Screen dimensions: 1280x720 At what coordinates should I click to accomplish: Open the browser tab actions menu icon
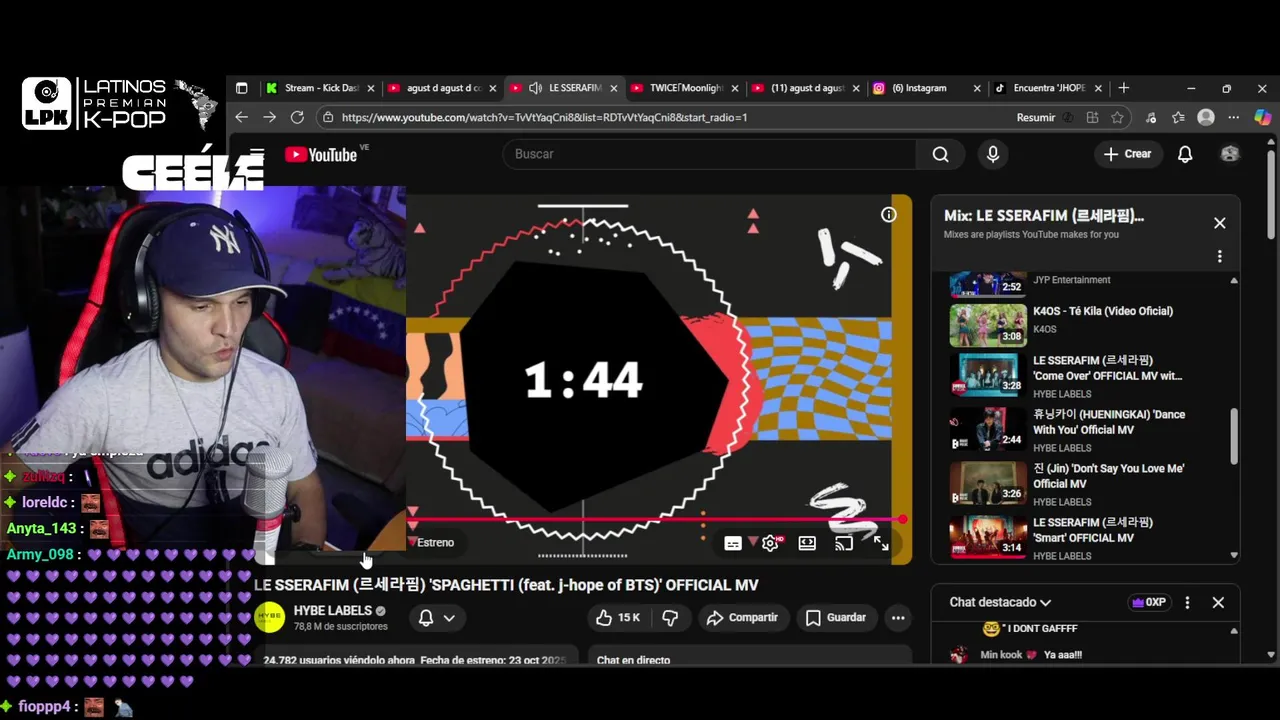click(241, 88)
